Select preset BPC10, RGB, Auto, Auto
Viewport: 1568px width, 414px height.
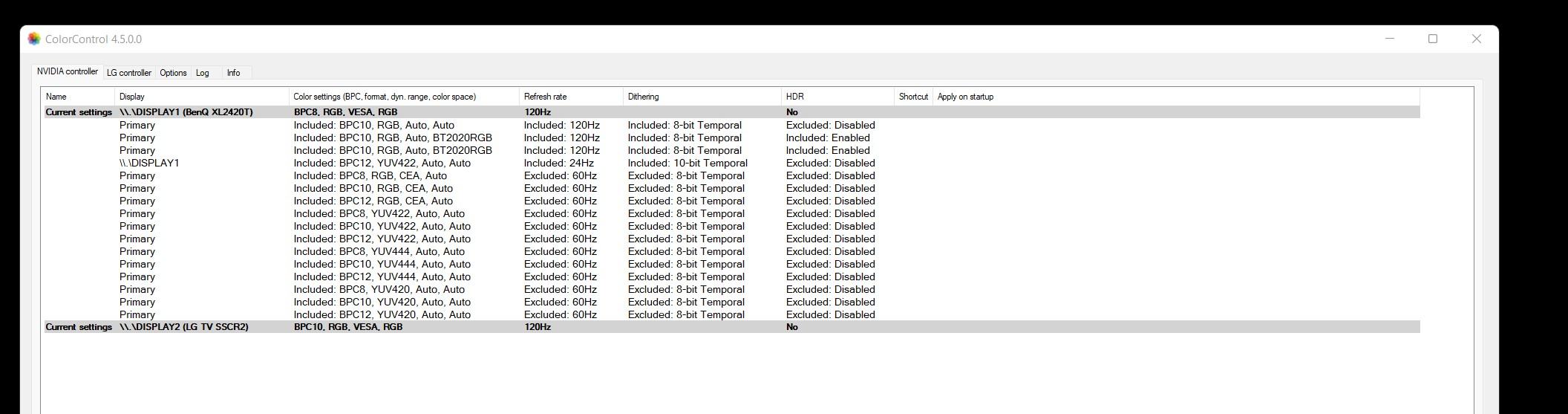pos(731,125)
